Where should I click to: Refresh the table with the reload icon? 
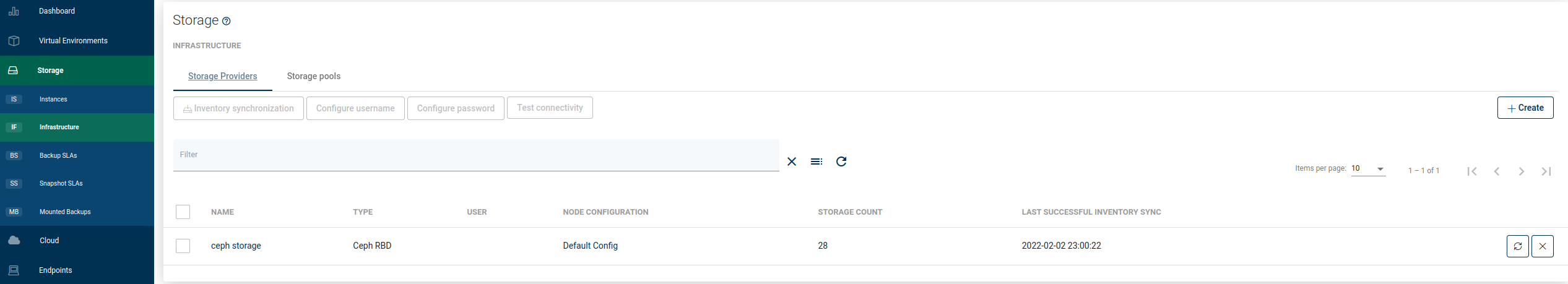coord(841,161)
